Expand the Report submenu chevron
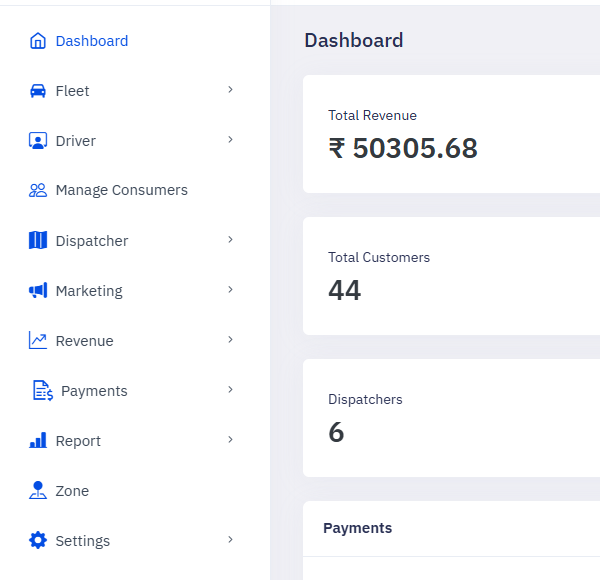This screenshot has height=580, width=600. [x=230, y=440]
